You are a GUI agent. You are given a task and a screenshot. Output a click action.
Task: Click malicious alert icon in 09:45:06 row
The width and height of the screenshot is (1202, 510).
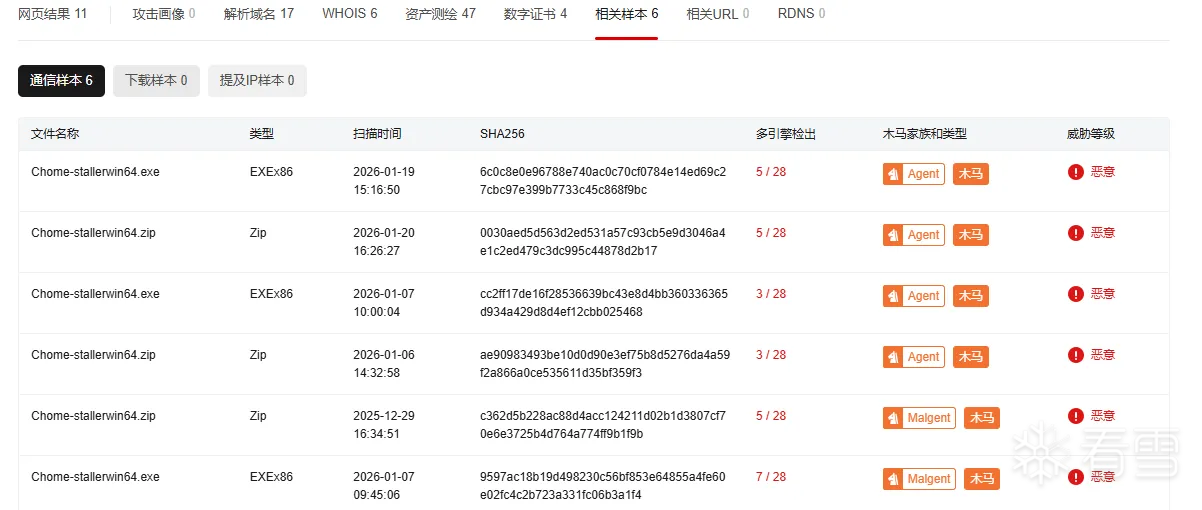pos(1076,477)
